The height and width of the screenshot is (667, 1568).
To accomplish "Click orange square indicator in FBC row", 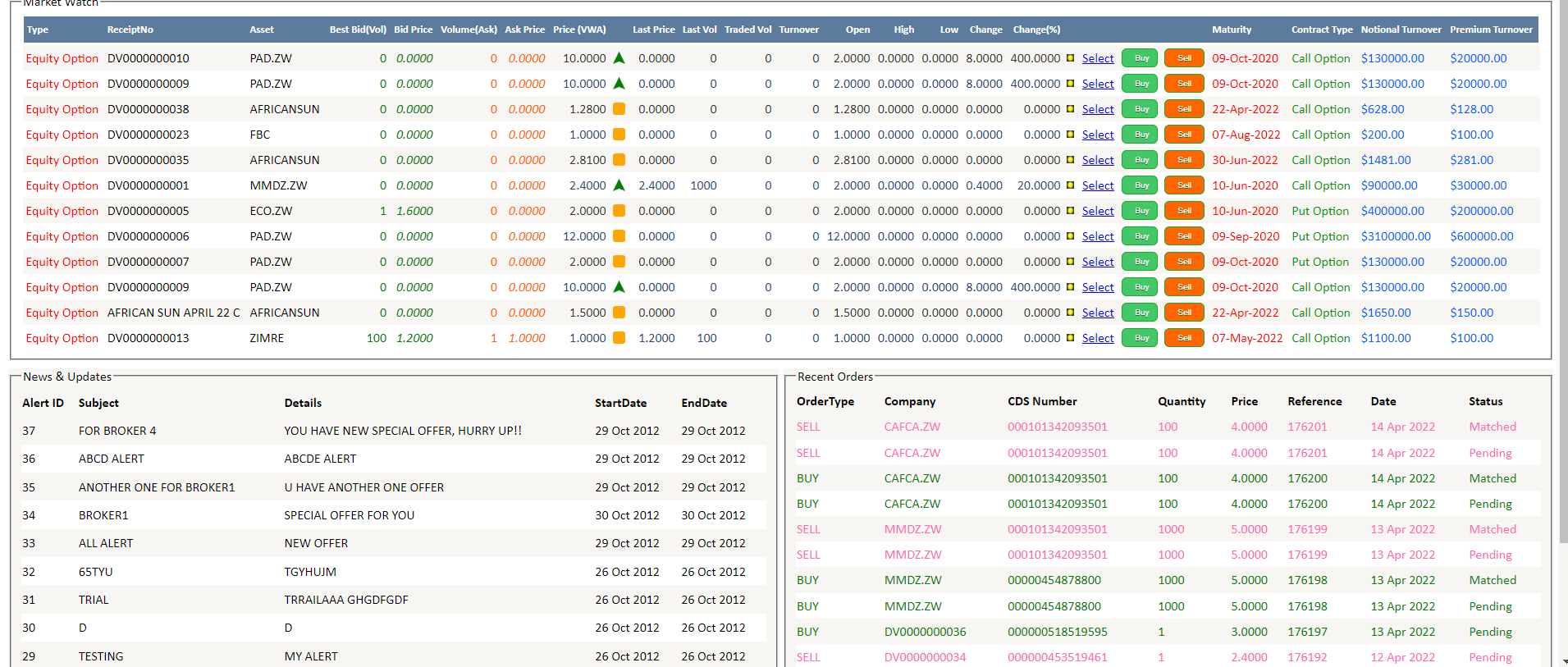I will (619, 135).
